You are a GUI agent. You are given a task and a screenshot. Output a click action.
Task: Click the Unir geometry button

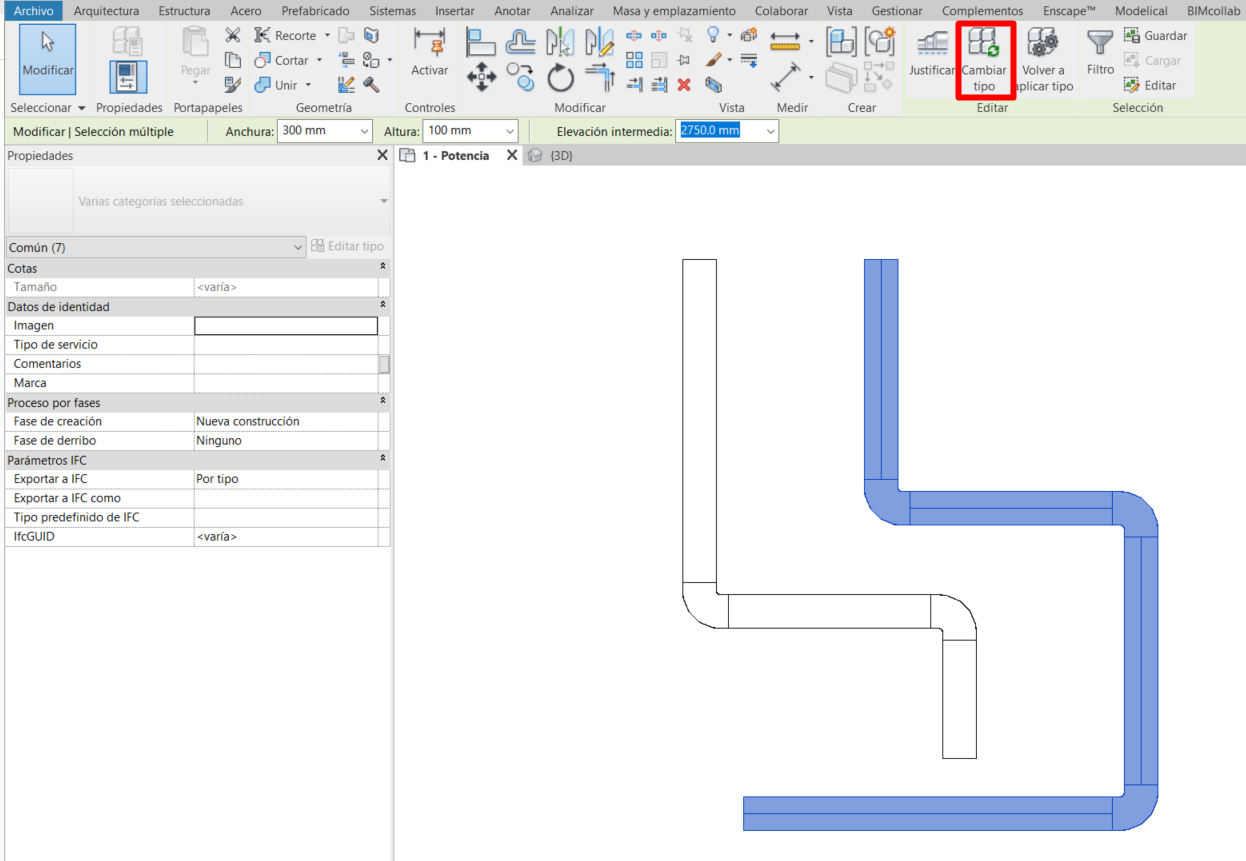click(275, 85)
